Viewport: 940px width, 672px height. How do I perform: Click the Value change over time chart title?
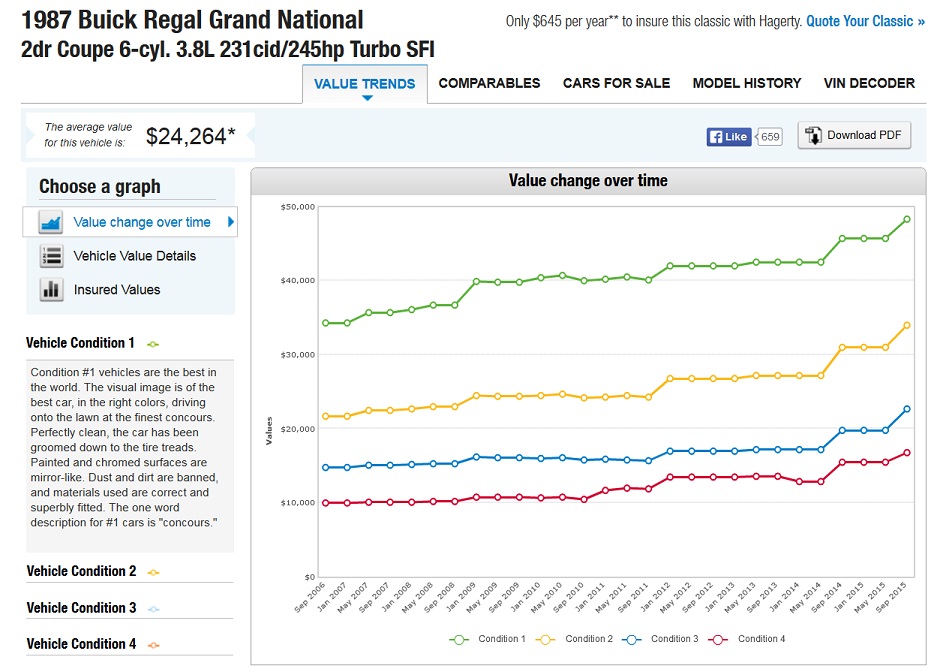(588, 180)
